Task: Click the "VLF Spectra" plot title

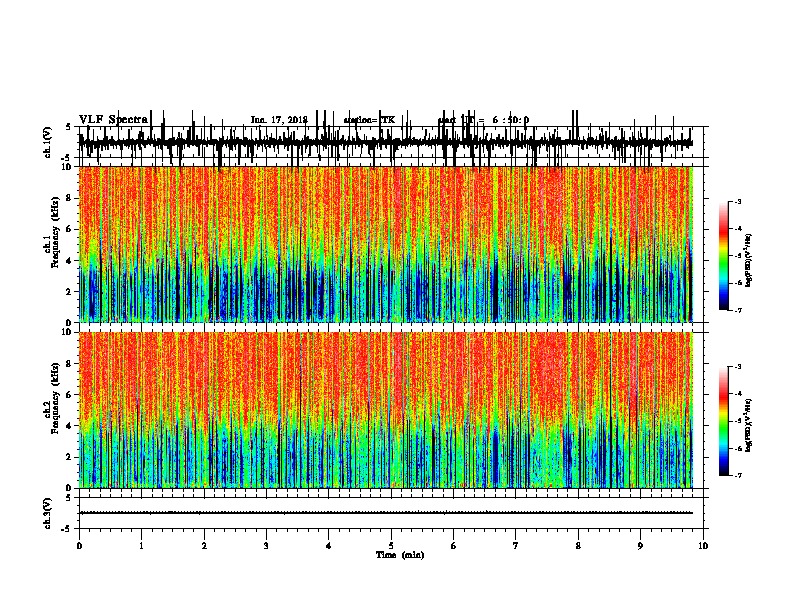Action: (113, 119)
